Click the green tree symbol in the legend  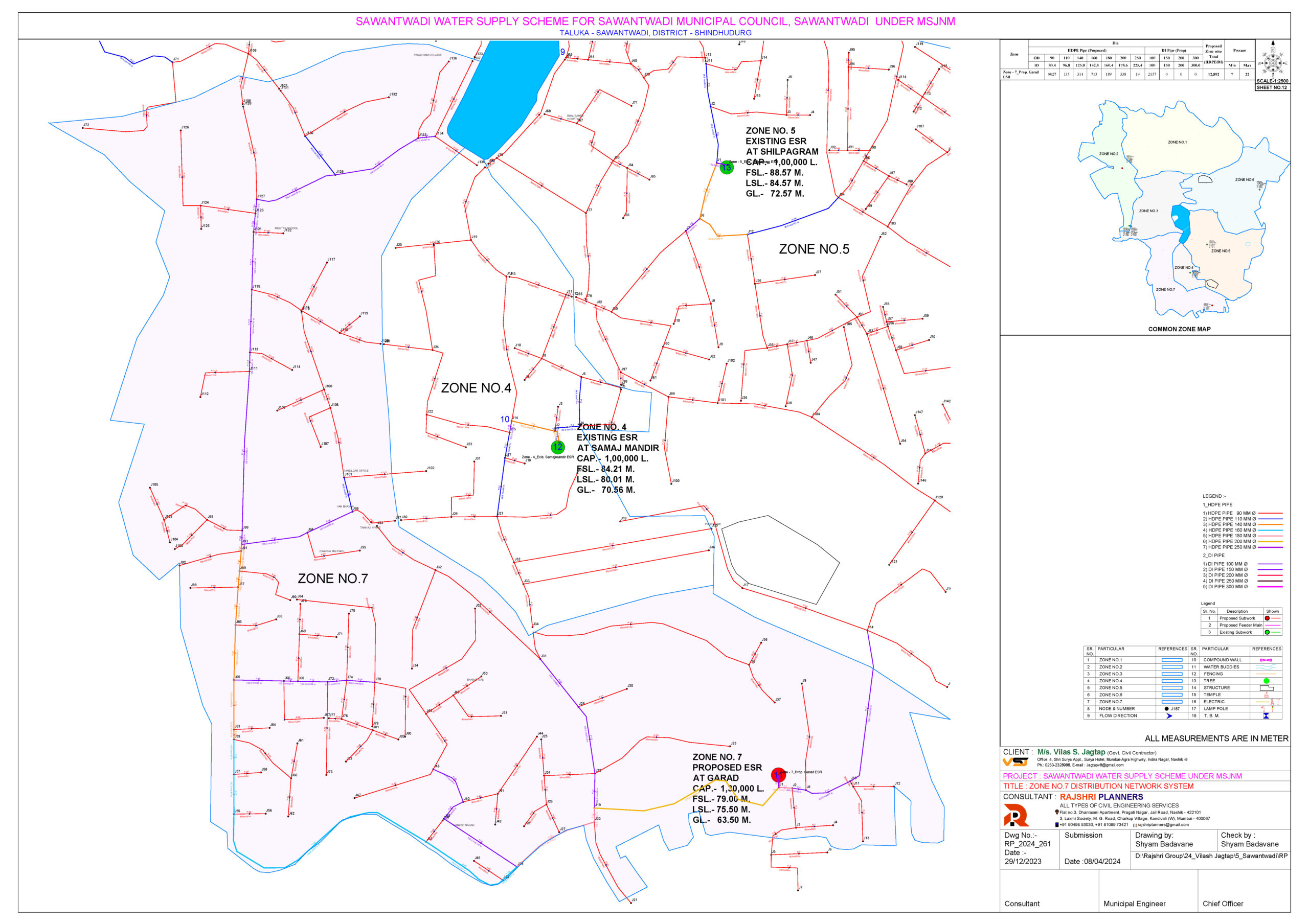(1266, 681)
